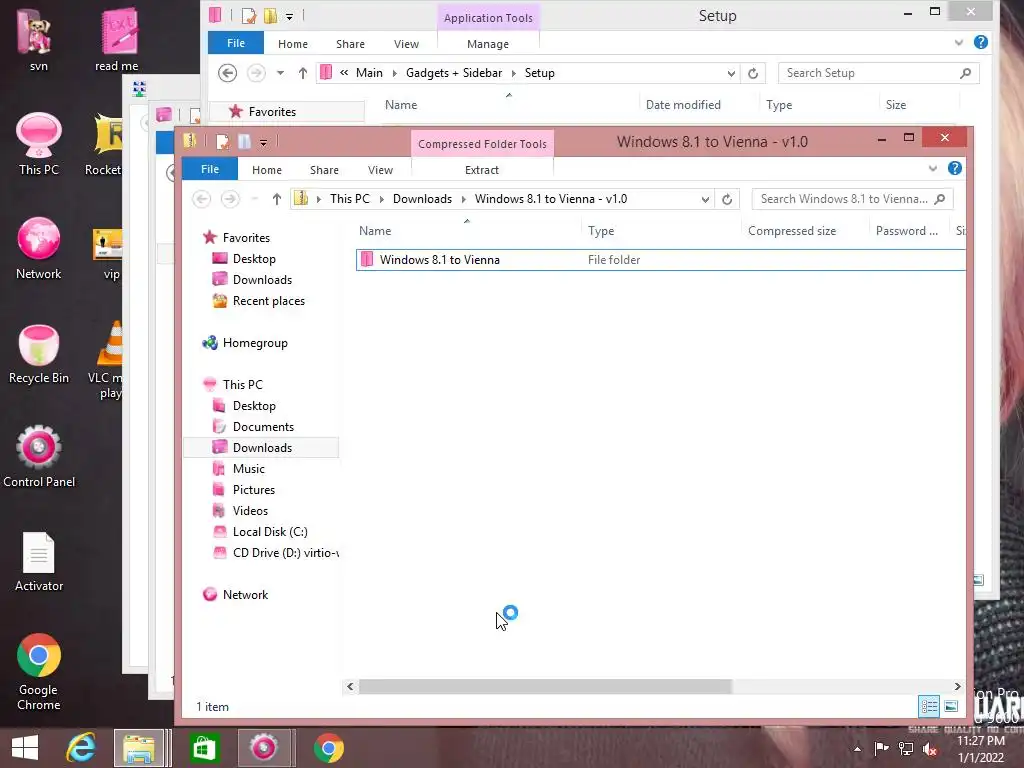Screen dimensions: 1024x768
Task: Open the Control Panel desktop icon
Action: tap(39, 456)
